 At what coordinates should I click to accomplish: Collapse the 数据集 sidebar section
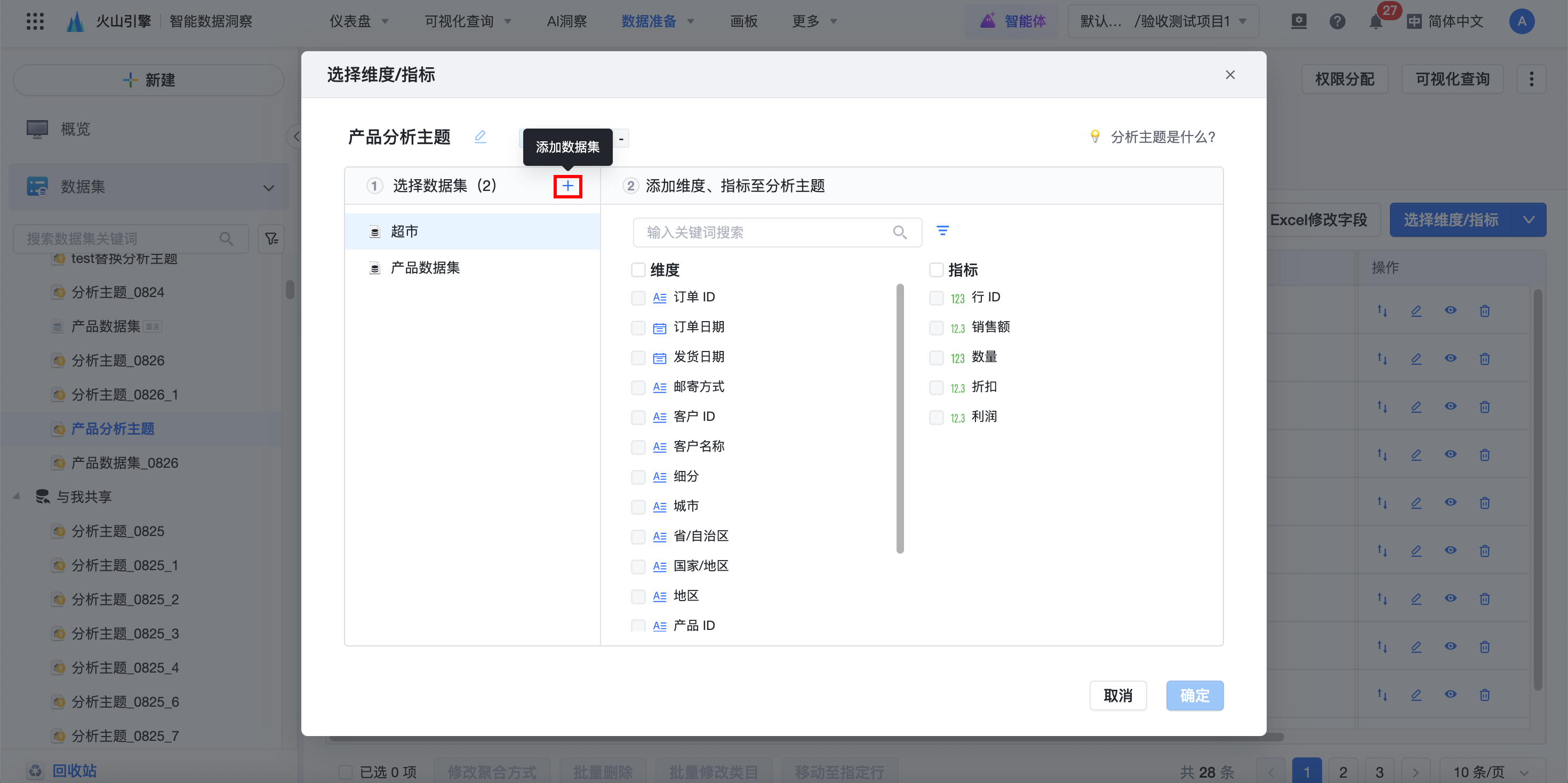pyautogui.click(x=268, y=188)
